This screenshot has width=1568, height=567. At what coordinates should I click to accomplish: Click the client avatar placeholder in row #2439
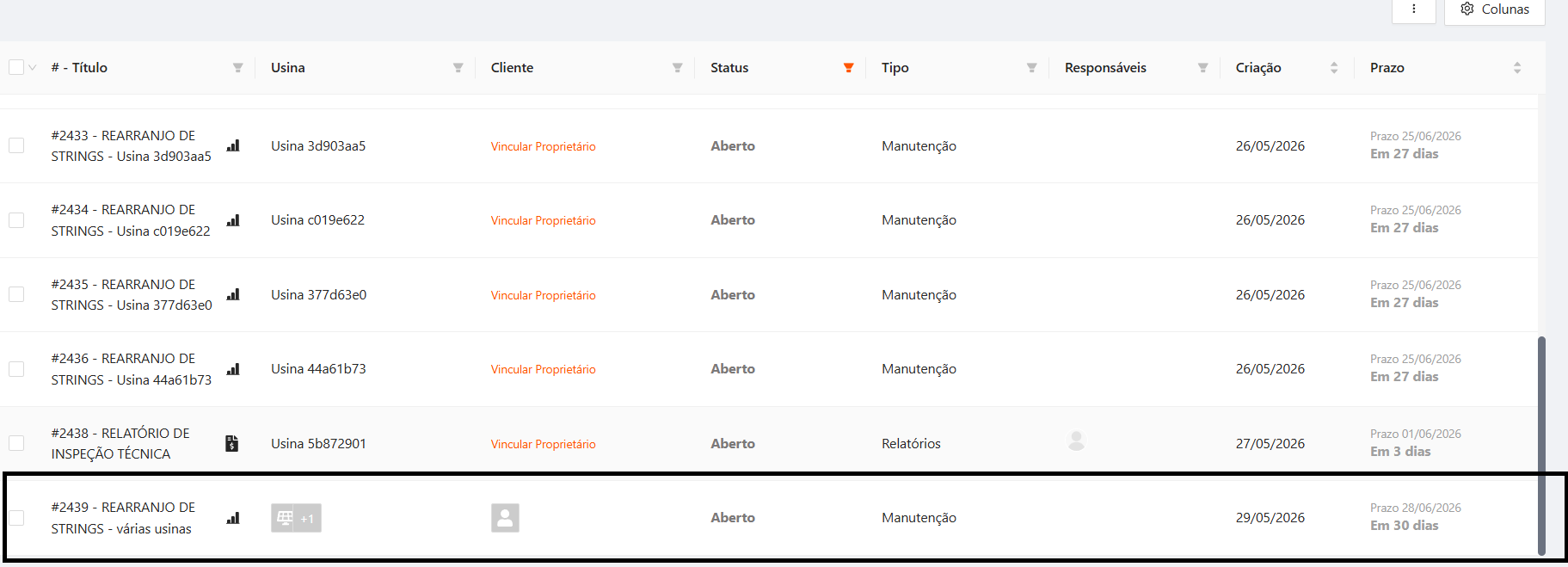(505, 518)
